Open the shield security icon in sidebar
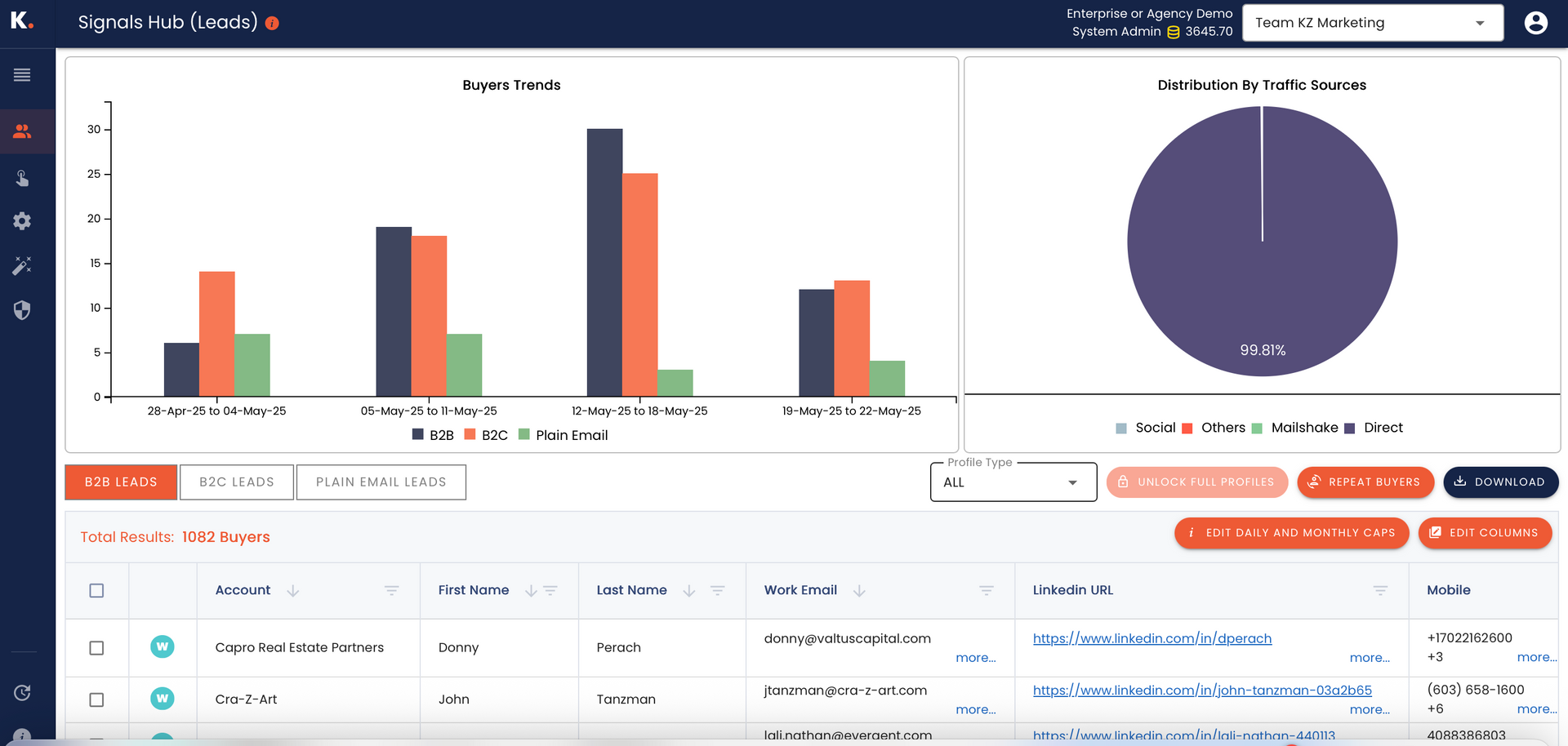 point(22,310)
